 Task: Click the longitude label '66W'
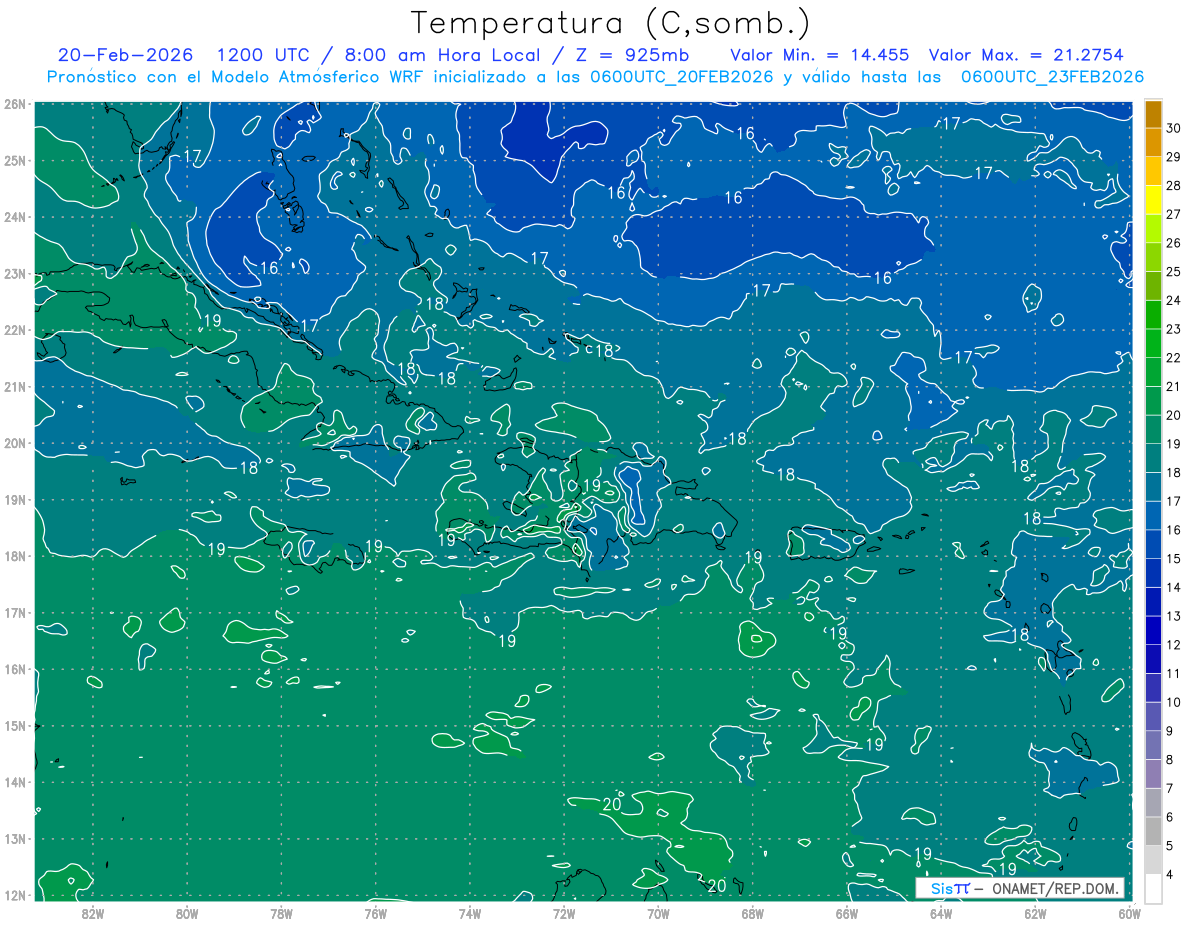pos(846,914)
